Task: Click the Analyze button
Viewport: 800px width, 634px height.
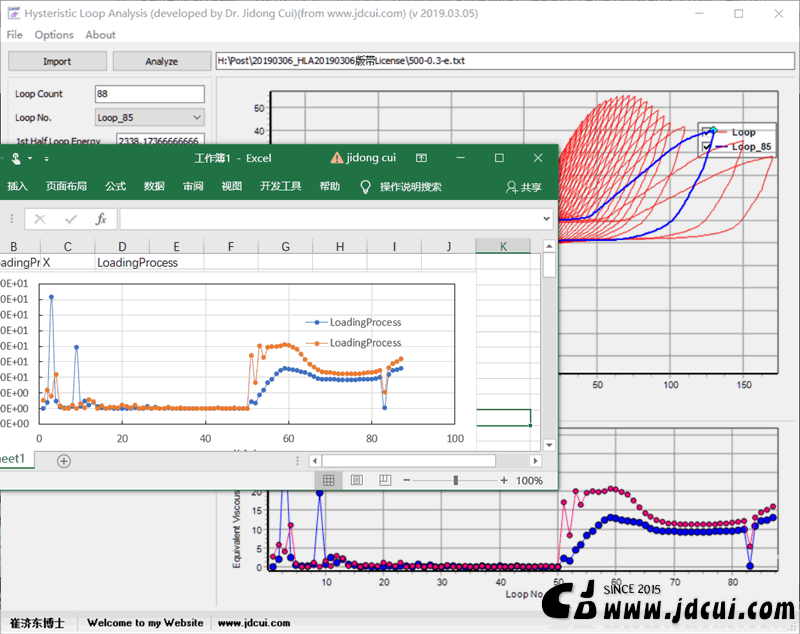Action: point(162,61)
